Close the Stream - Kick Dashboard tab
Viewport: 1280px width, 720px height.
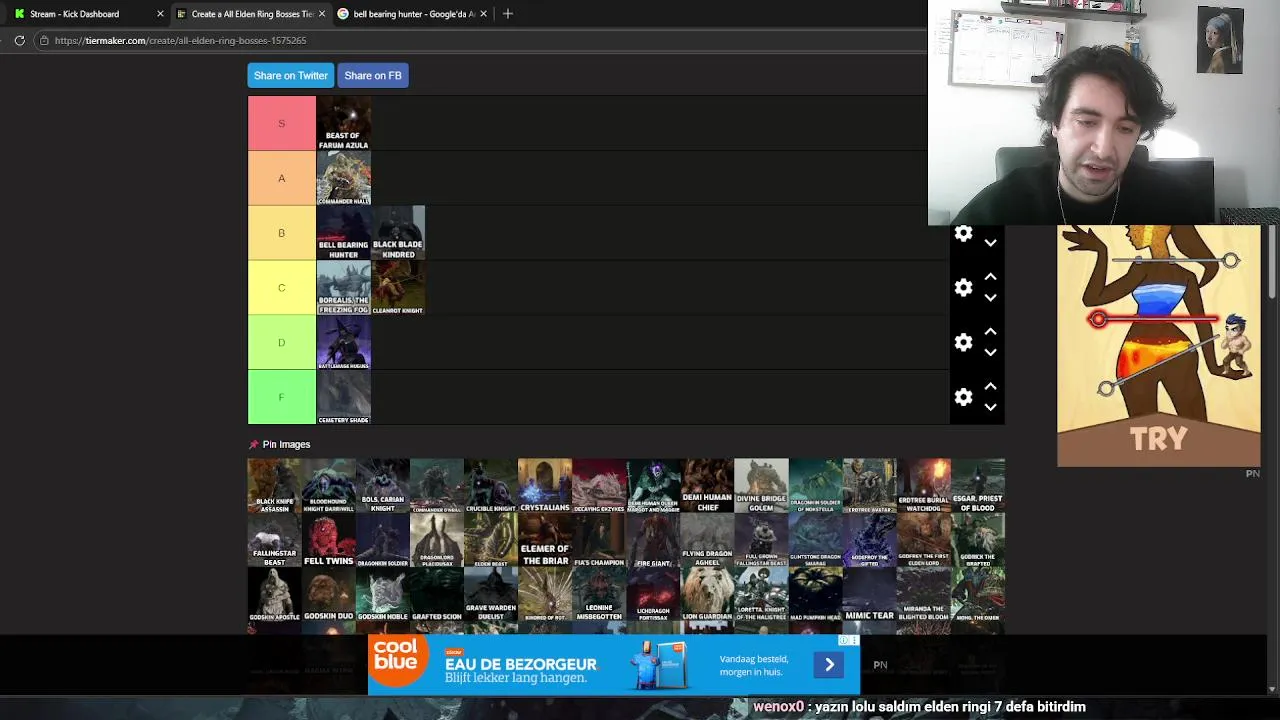(160, 14)
